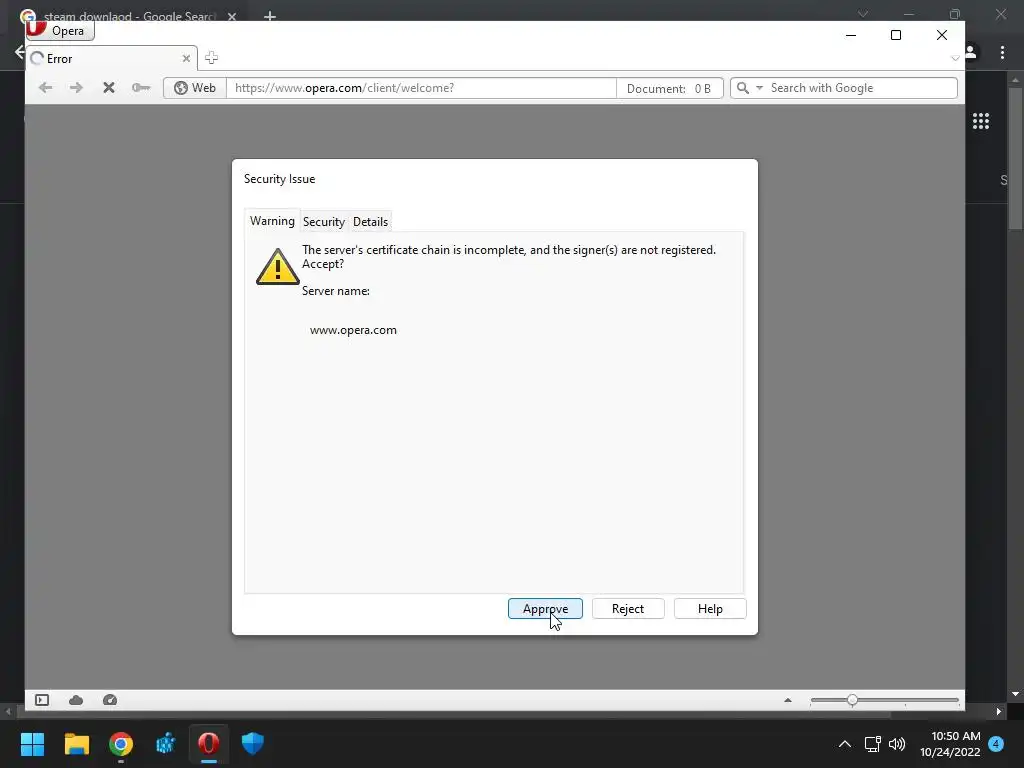Viewport: 1024px width, 768px height.
Task: Go back in Opera navigation
Action: (x=45, y=88)
